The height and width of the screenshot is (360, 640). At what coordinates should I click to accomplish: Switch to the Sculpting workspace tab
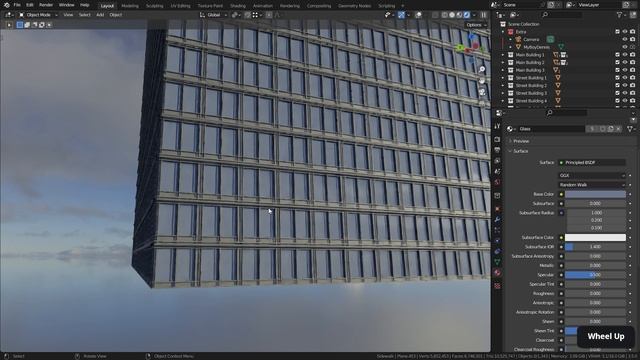pos(154,6)
